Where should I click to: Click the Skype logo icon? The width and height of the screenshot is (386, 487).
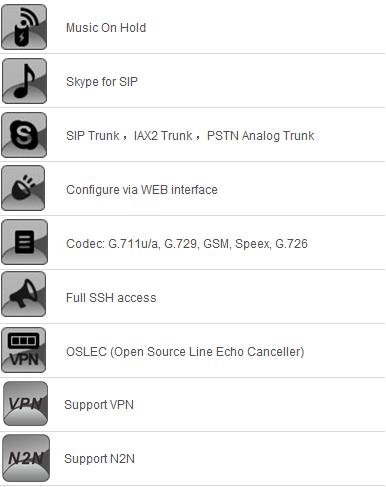(x=24, y=135)
